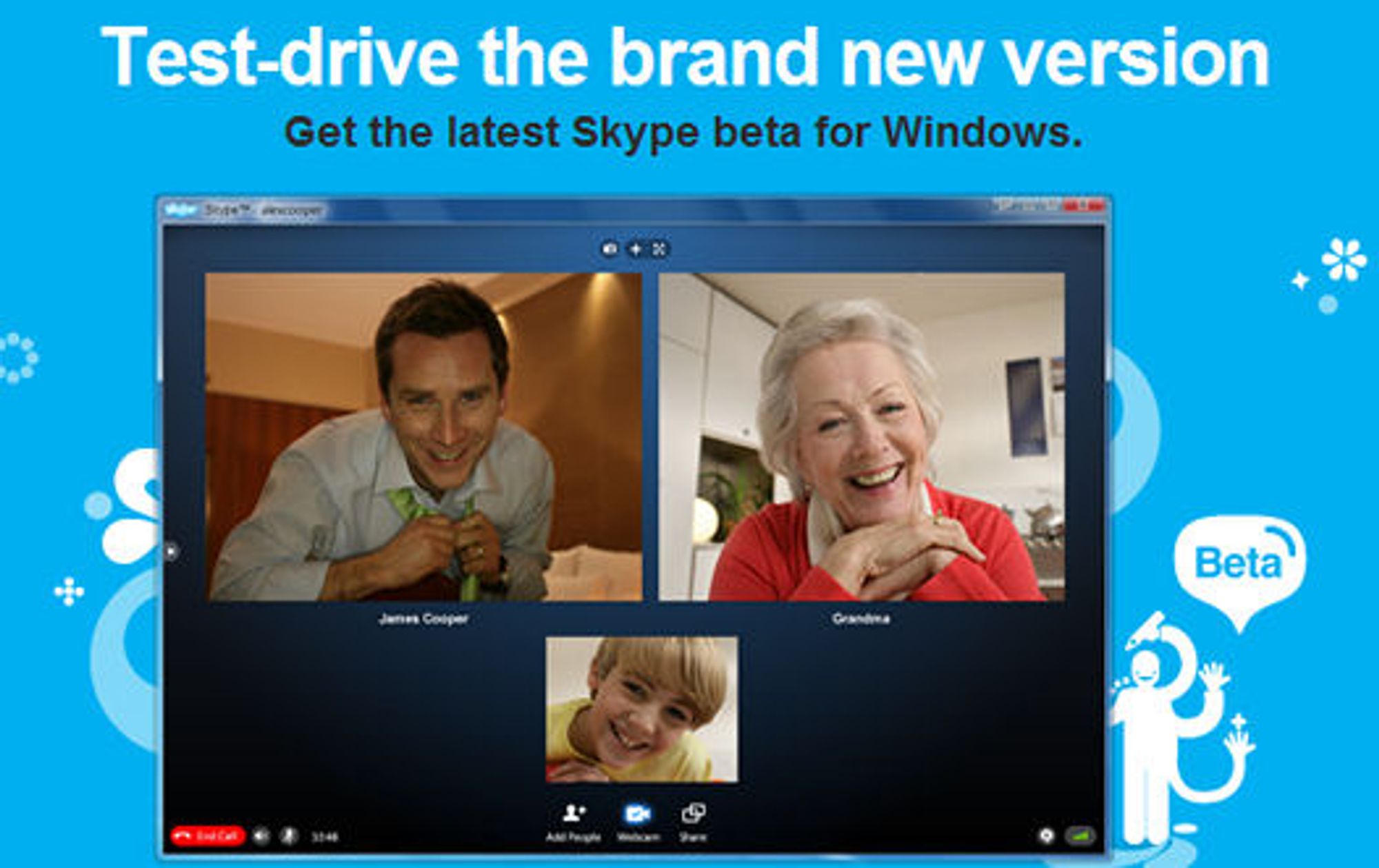1379x868 pixels.
Task: Click the snapshot camera icon above videos
Action: point(610,249)
